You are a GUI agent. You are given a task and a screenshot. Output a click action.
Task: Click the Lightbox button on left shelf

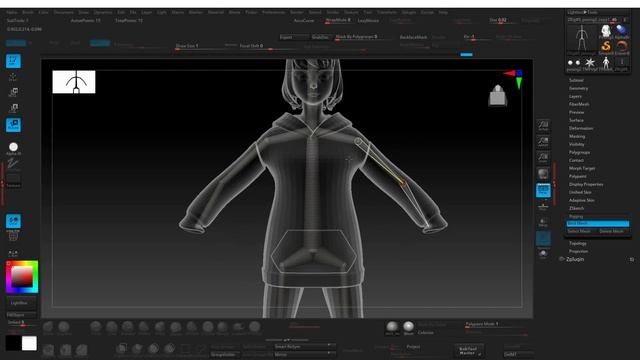click(21, 303)
